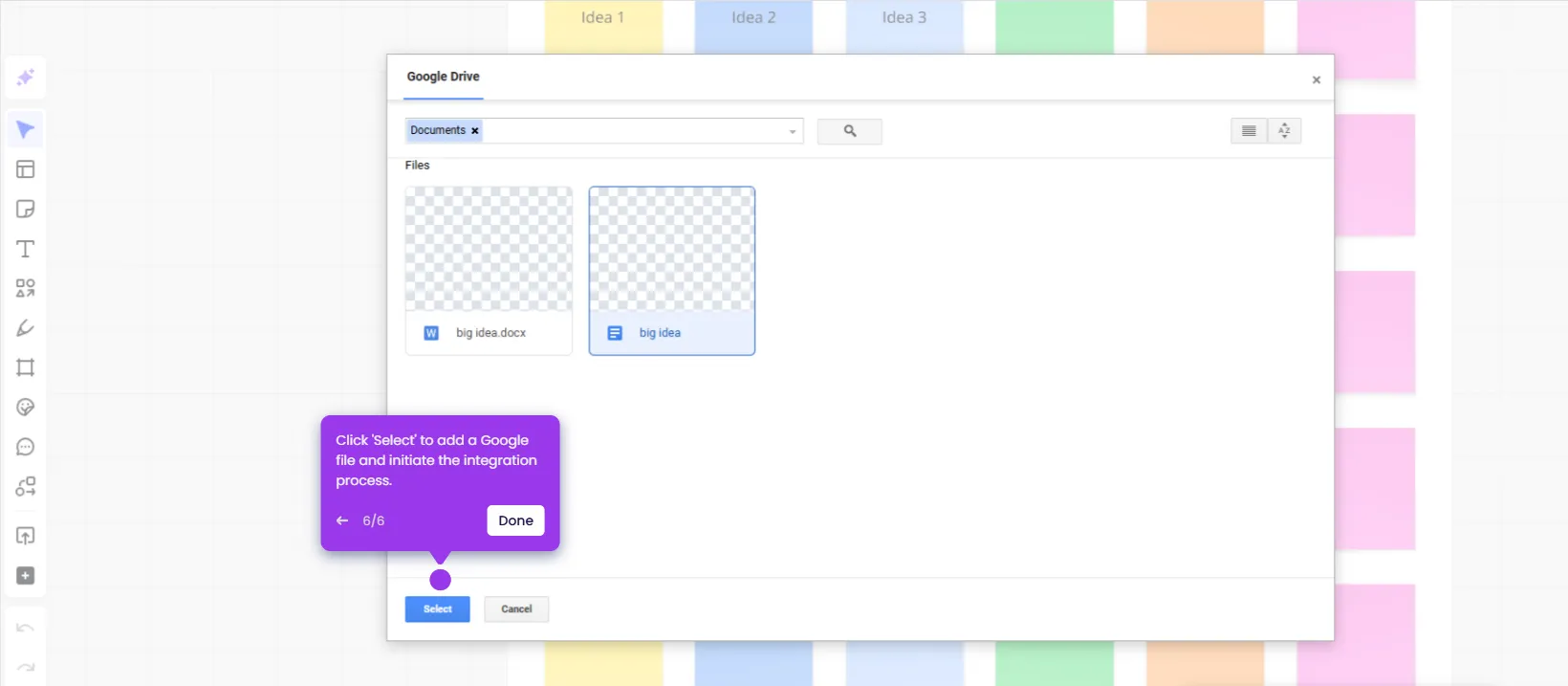1568x686 pixels.
Task: Click the 'Idea 2' blue column header
Action: pyautogui.click(x=753, y=17)
